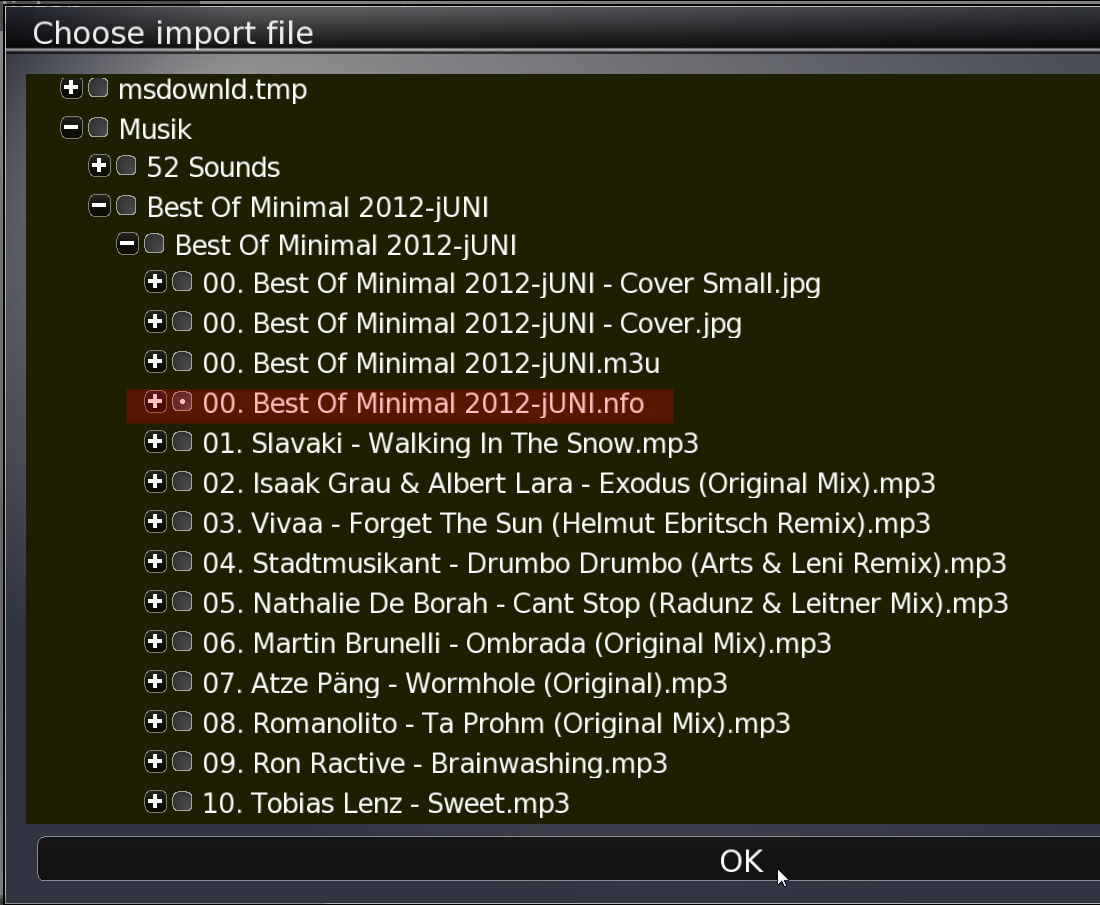Expand the 05. Nathalie De Borah entry
The width and height of the screenshot is (1100, 905).
click(x=155, y=602)
